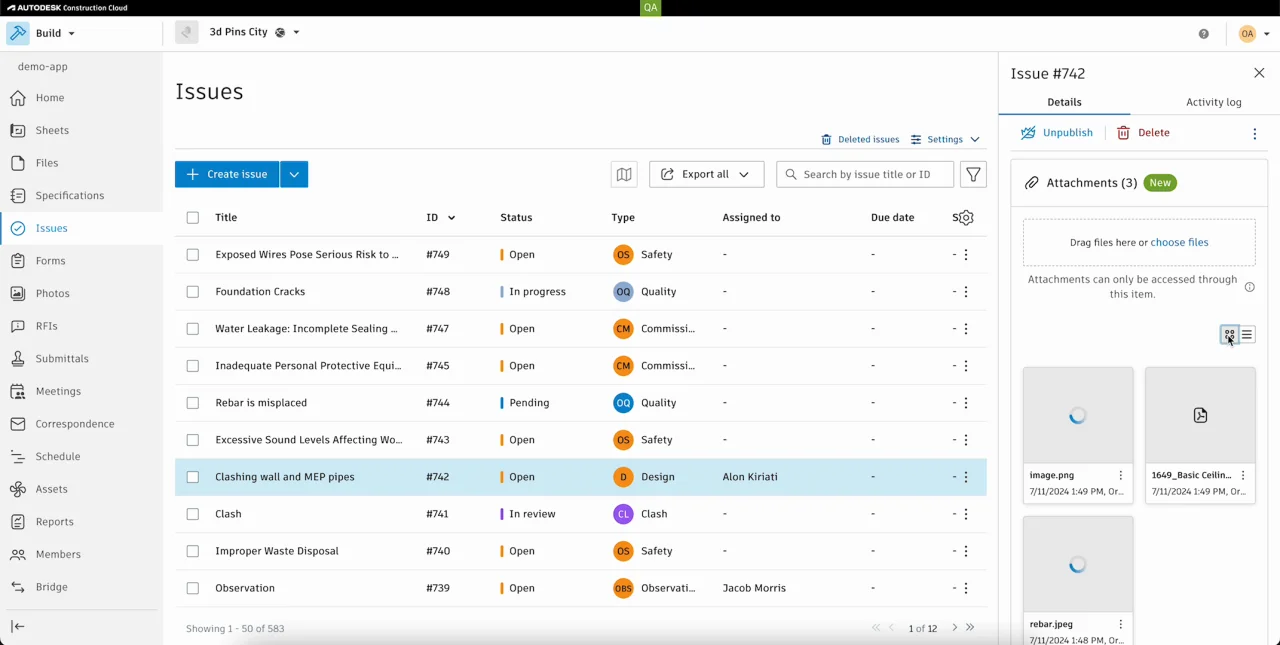
Task: Sort by Title column header
Action: 226,218
